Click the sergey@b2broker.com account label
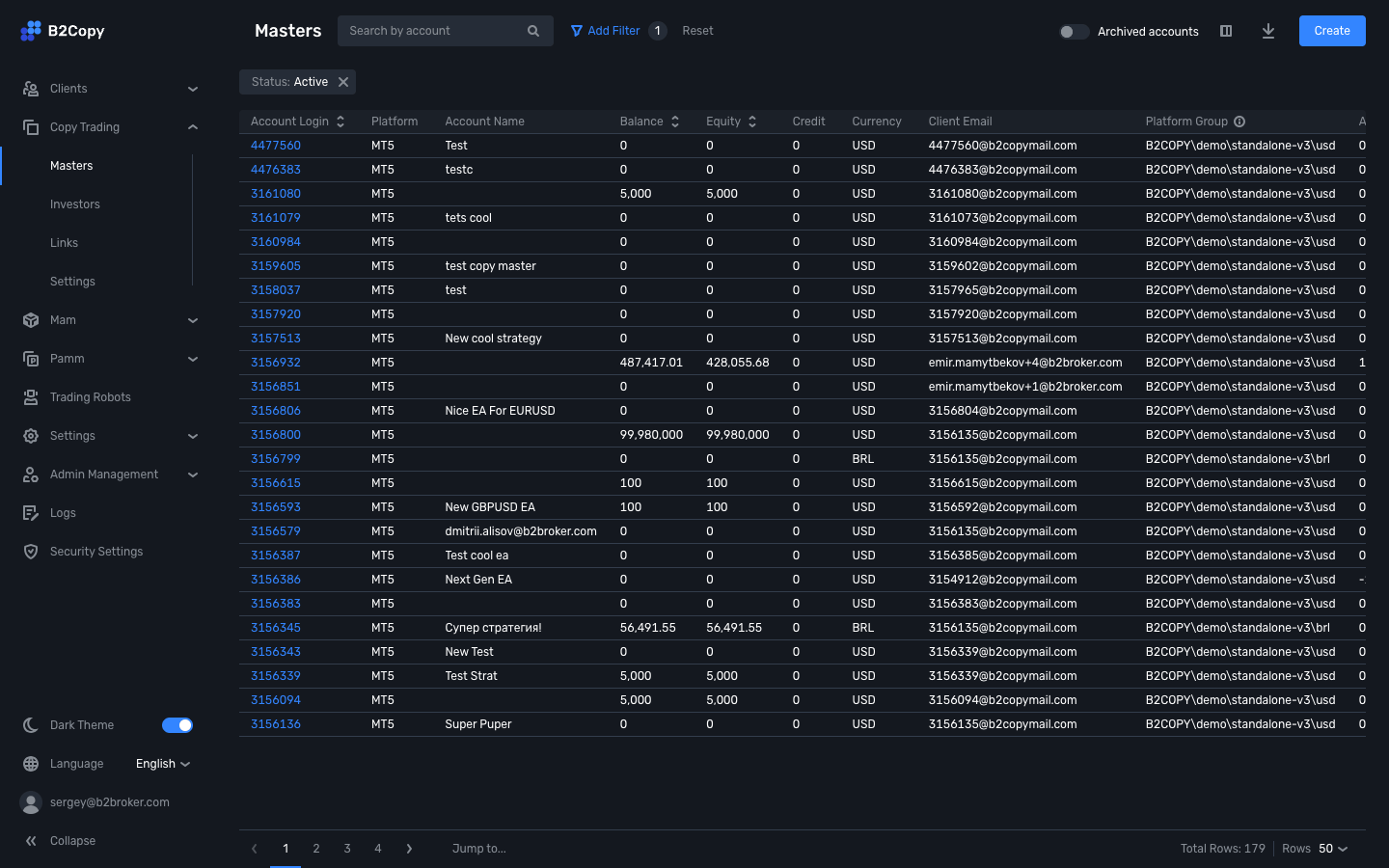 click(x=110, y=802)
